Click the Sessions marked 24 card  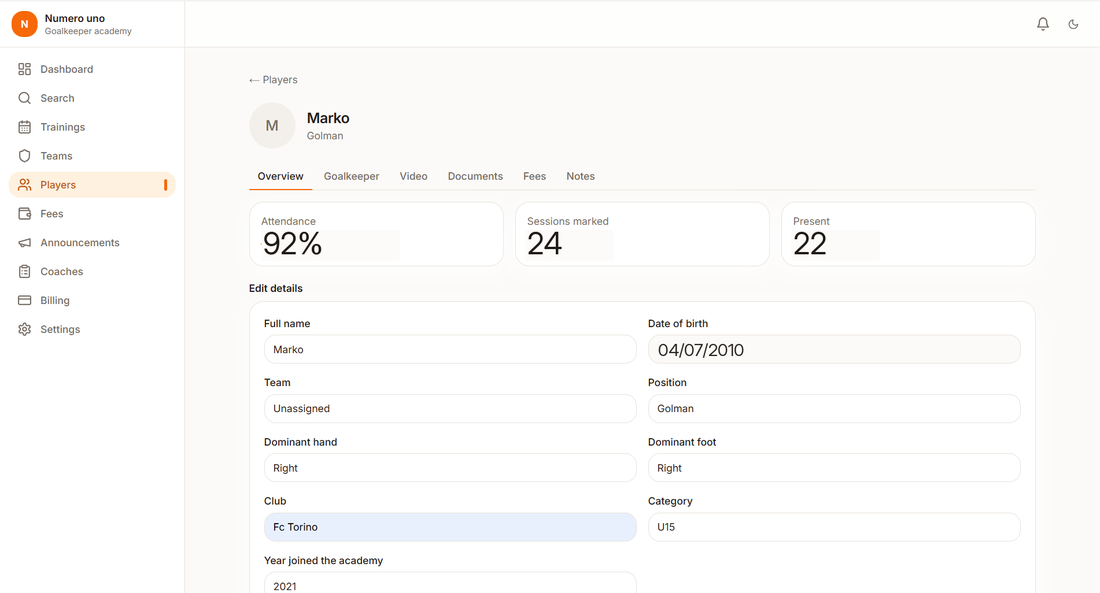coord(643,234)
